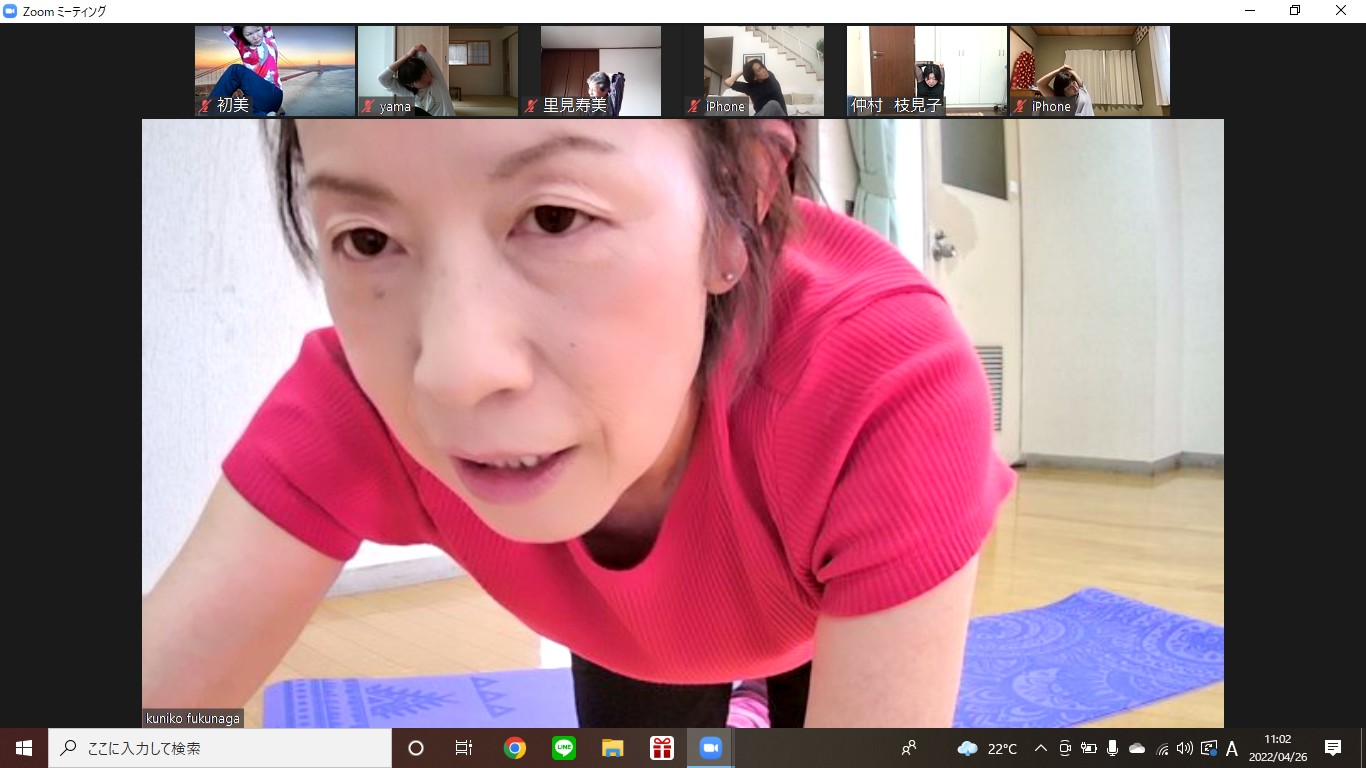The image size is (1366, 768).
Task: Click the muted microphone icon beside 初美
Action: pos(205,106)
